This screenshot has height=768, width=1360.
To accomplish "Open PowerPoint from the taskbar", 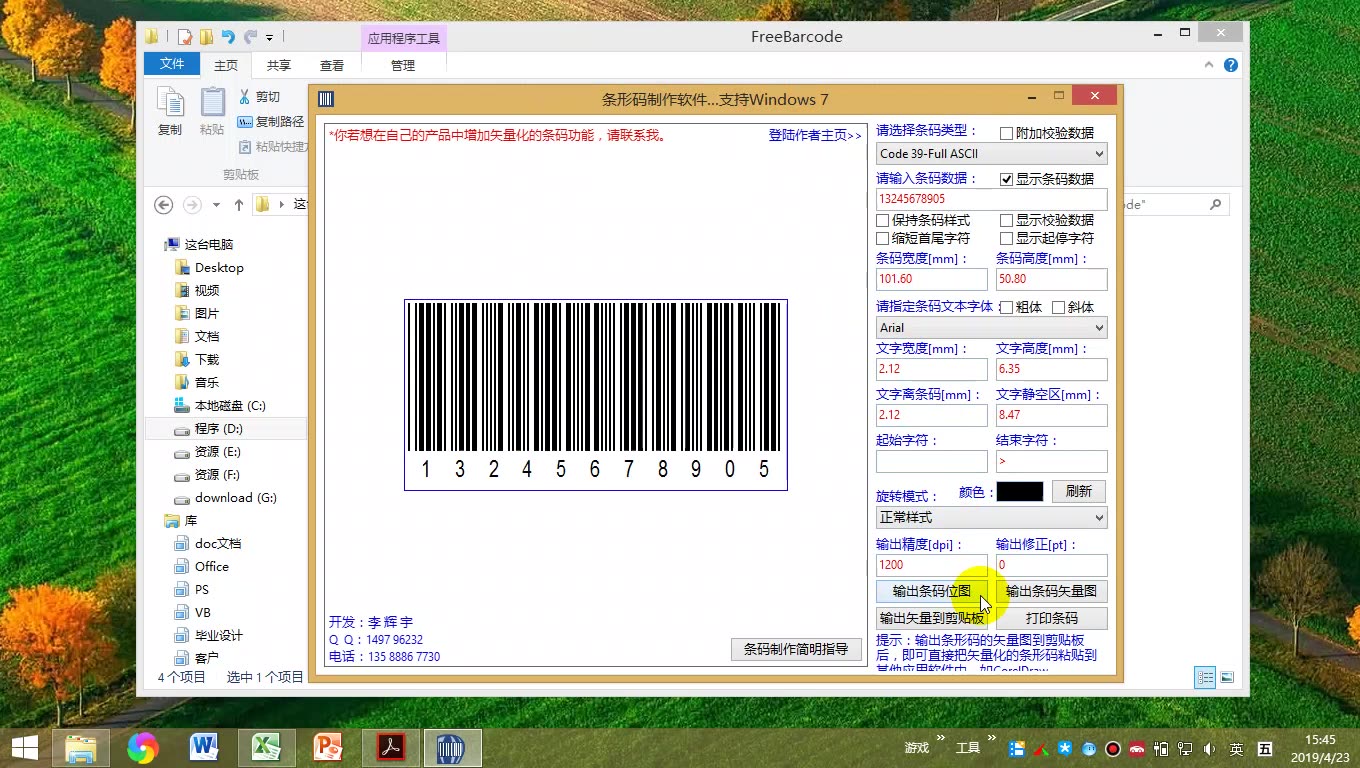I will coord(327,747).
